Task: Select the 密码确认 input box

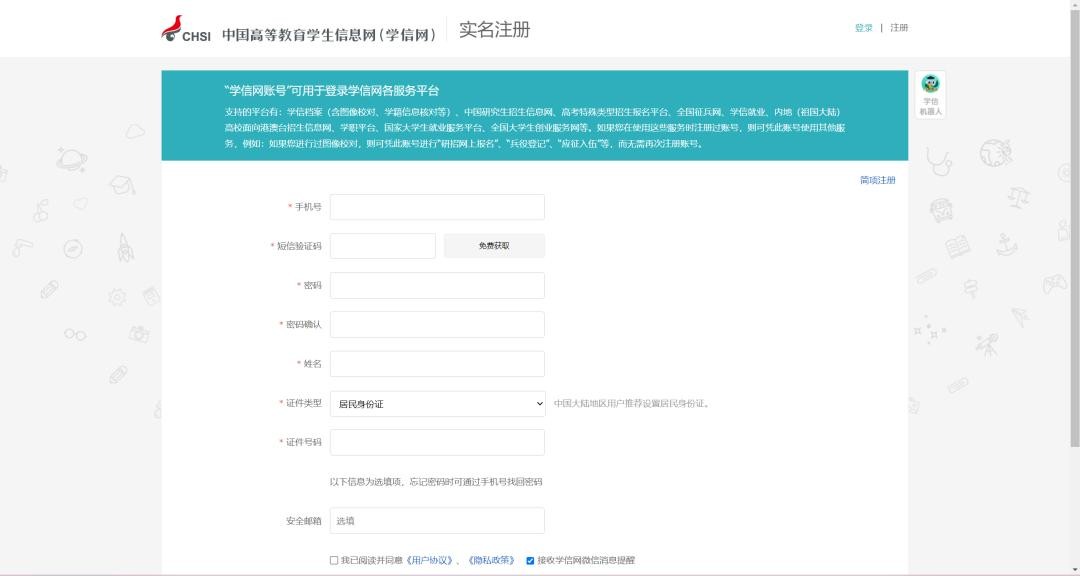Action: click(437, 325)
